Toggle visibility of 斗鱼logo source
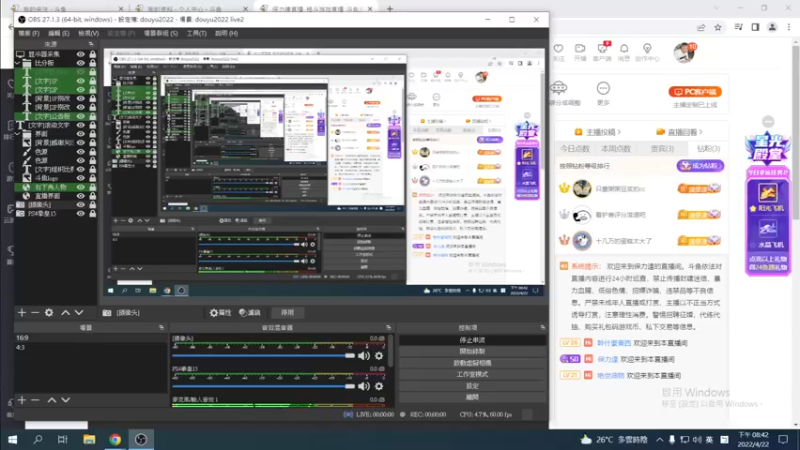This screenshot has width=800, height=450. [x=81, y=178]
